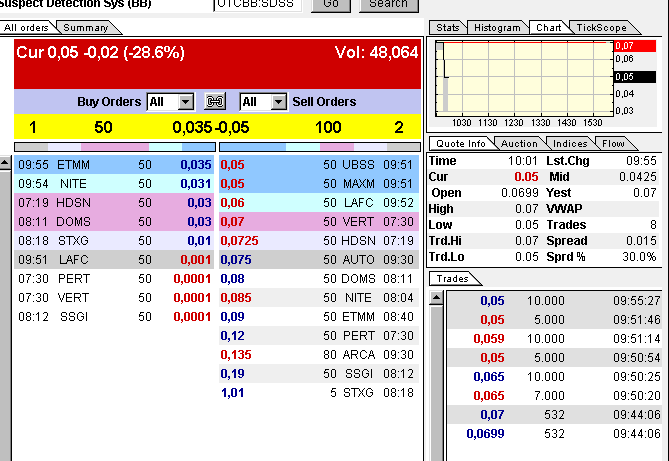
Task: Click the link icon between order filters
Action: [215, 102]
